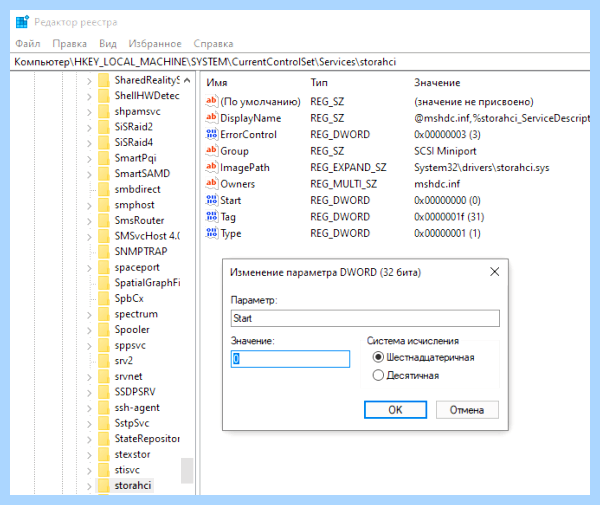600x505 pixels.
Task: Open the Вид menu
Action: coord(108,44)
